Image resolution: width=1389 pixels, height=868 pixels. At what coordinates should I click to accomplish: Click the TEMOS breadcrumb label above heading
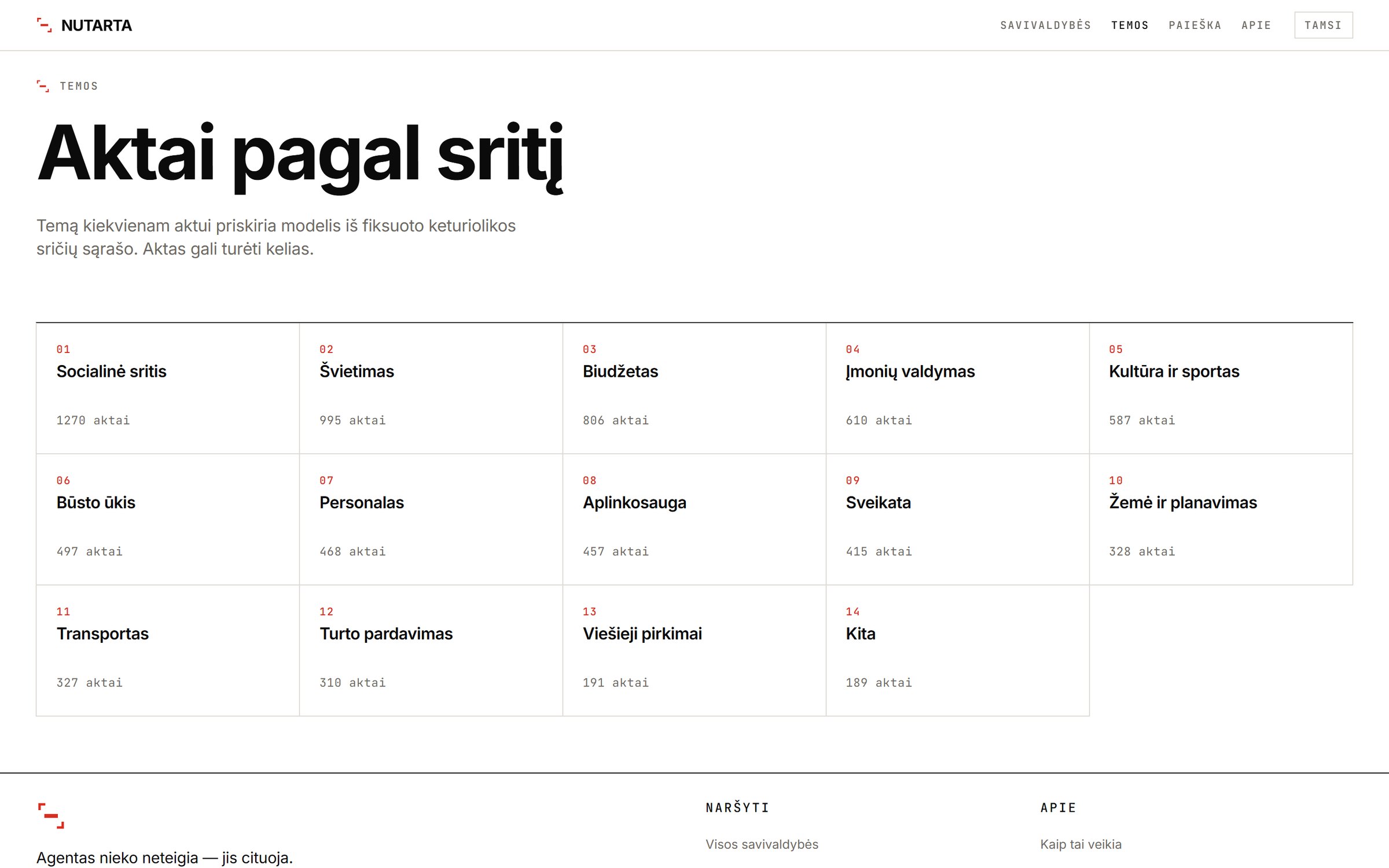[x=79, y=86]
